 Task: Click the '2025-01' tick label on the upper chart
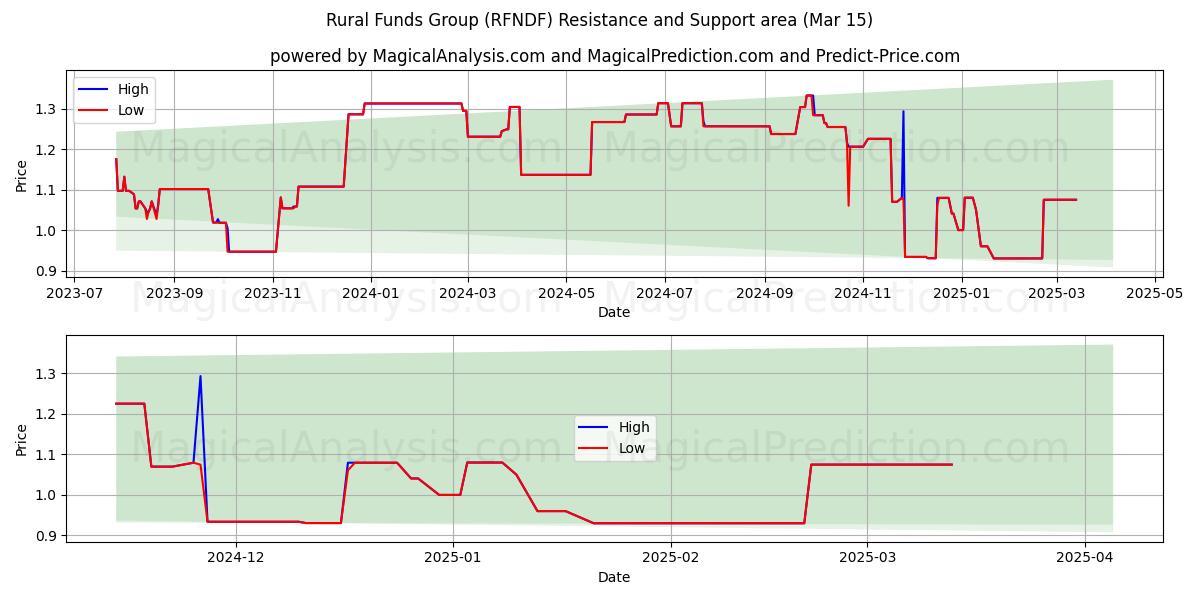point(962,294)
